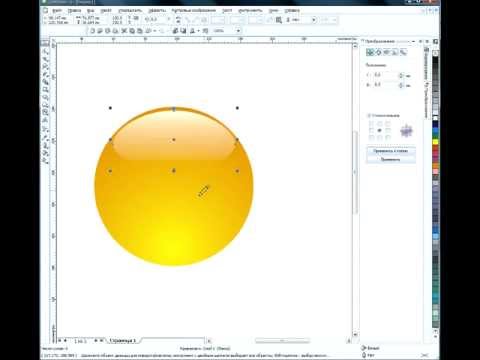Click the Import toolbar icon
Viewport: 480px width, 360px height.
point(175,31)
